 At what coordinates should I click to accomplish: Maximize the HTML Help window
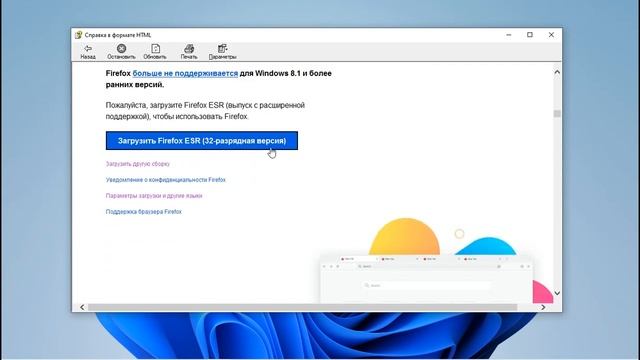coord(530,35)
